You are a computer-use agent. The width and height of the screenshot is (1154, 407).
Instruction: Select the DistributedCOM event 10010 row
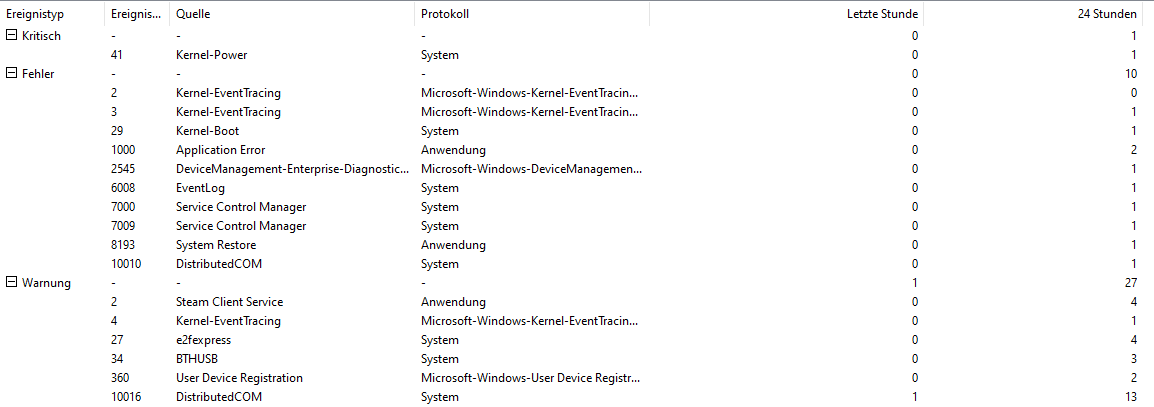pos(577,263)
